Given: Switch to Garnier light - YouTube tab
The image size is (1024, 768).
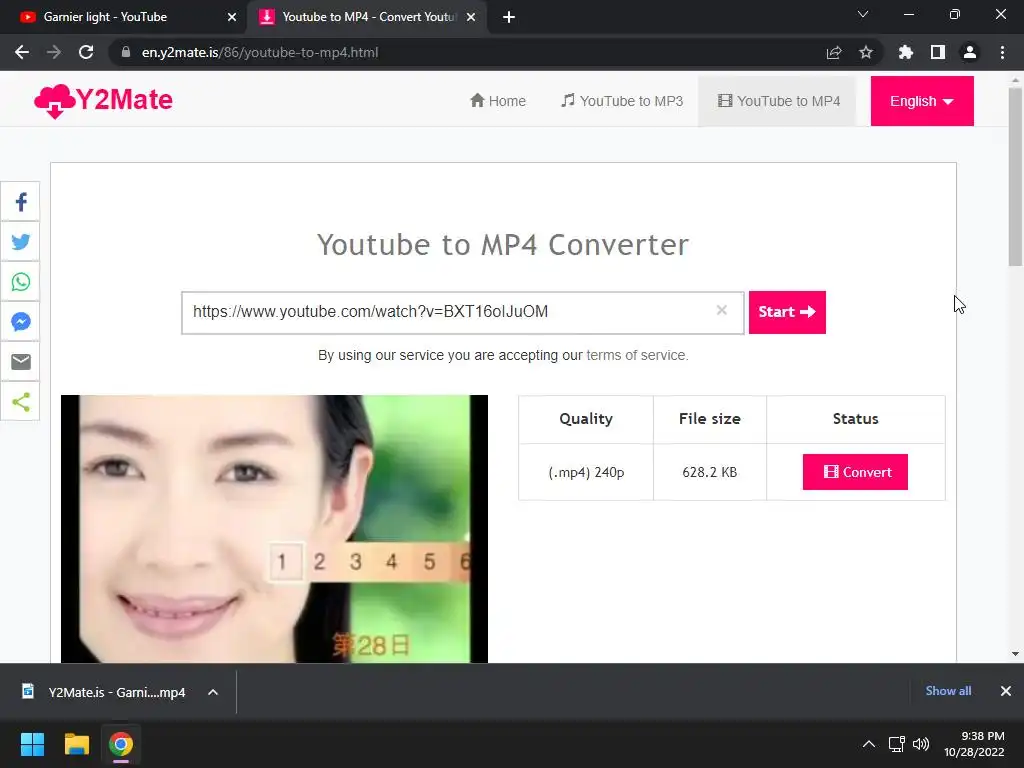Looking at the screenshot, I should pyautogui.click(x=124, y=17).
